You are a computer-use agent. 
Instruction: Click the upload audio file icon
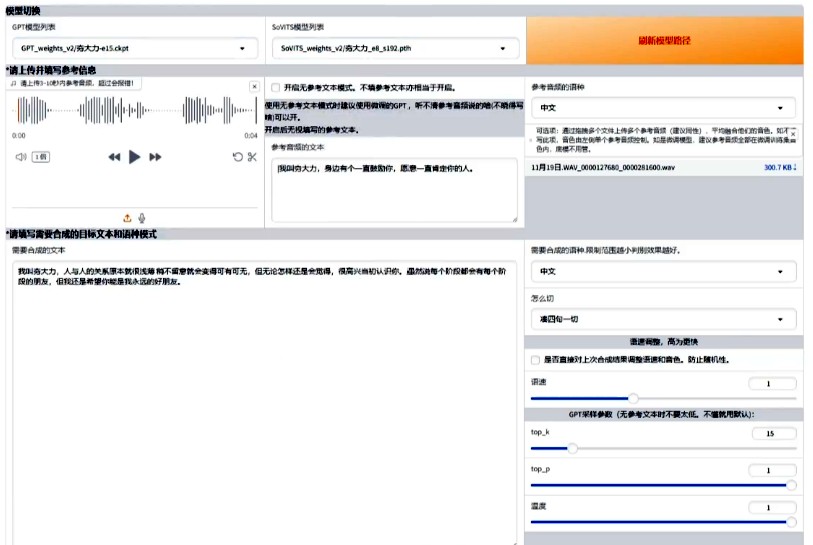pyautogui.click(x=127, y=217)
